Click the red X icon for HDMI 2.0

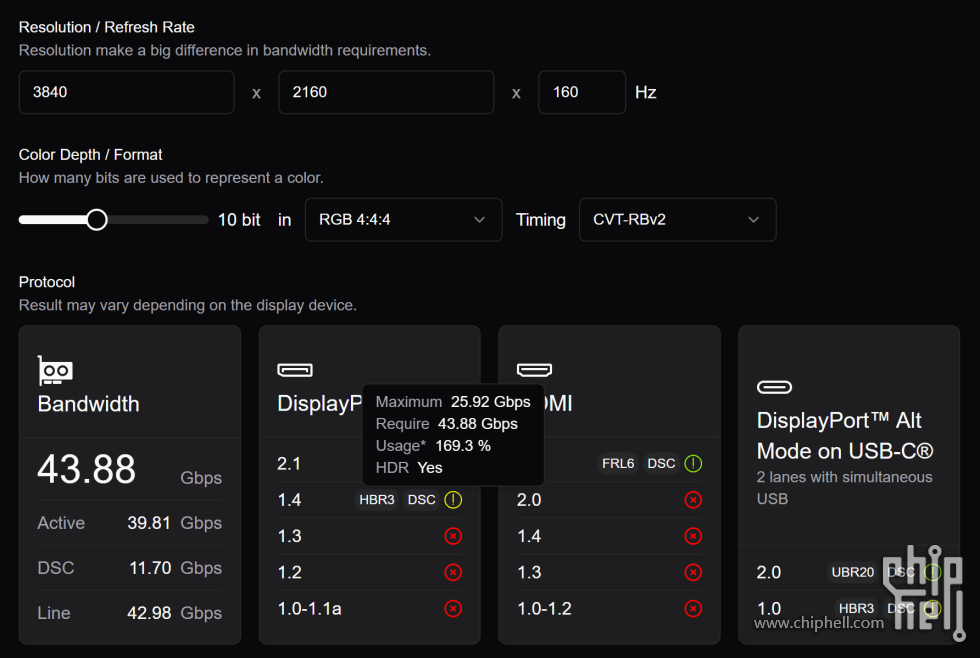tap(693, 500)
